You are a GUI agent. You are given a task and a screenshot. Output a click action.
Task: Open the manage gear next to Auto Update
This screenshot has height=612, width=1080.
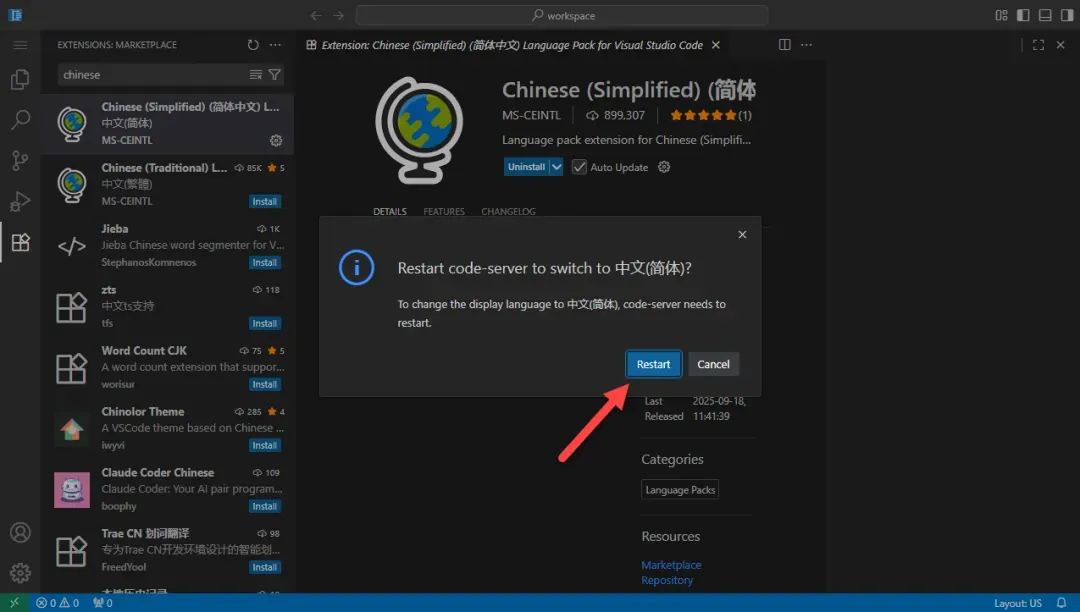664,167
